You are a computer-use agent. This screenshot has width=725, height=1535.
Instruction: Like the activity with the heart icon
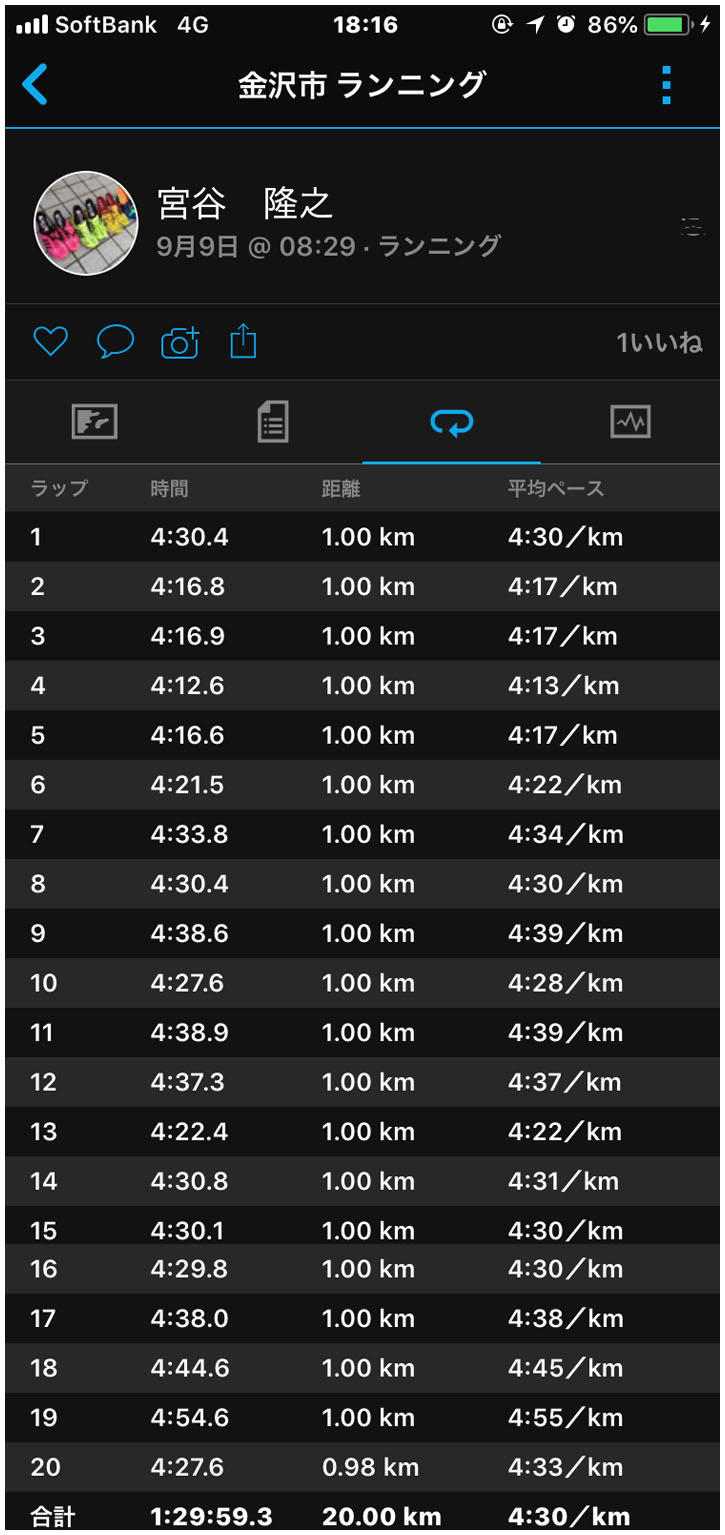(x=50, y=342)
